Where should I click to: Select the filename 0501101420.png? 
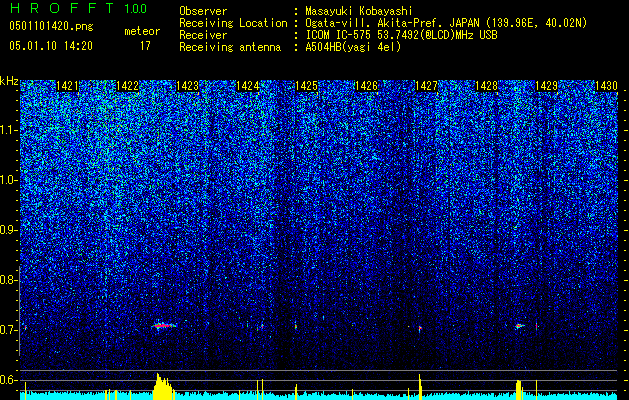tap(51, 26)
